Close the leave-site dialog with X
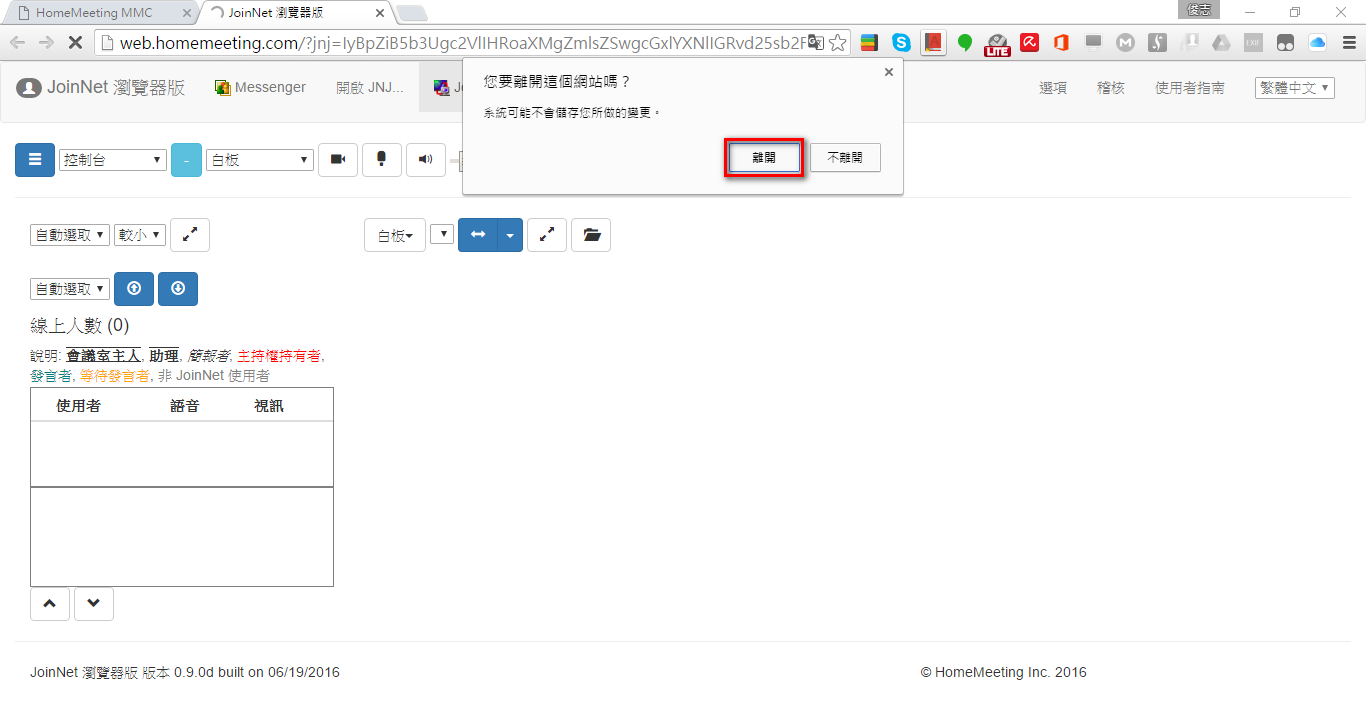The image size is (1366, 728). coord(889,72)
